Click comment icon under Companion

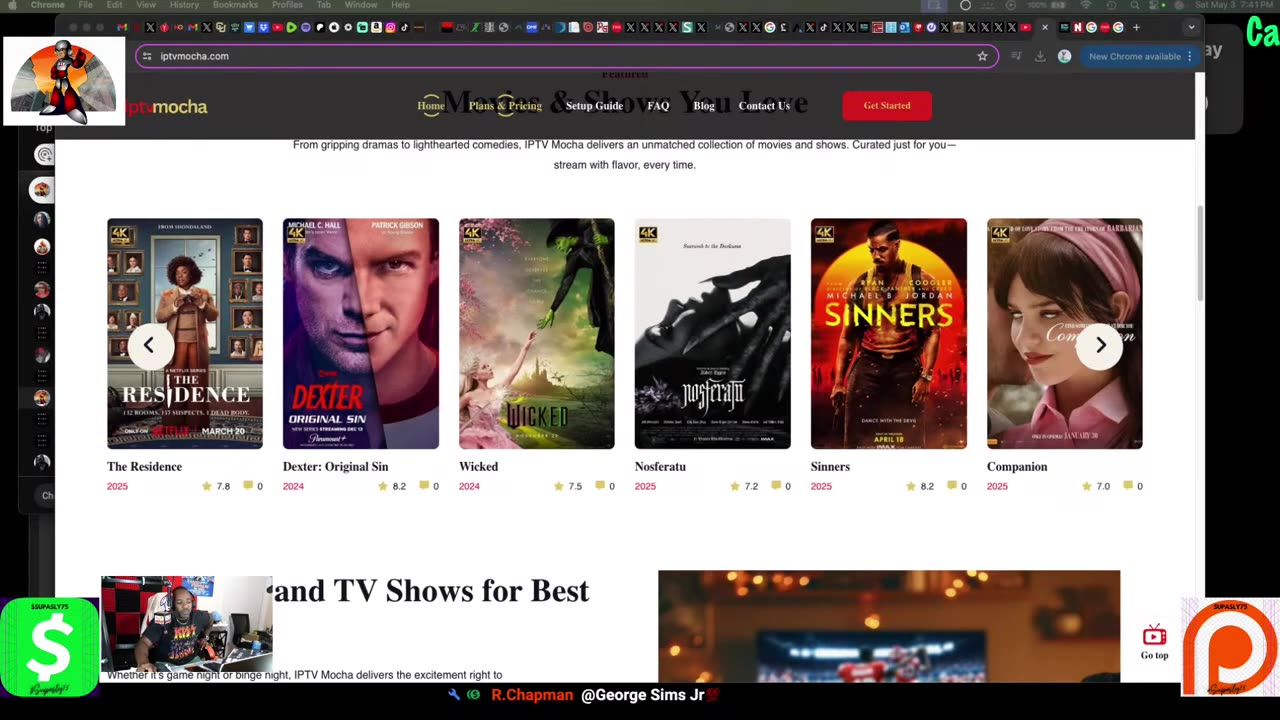click(x=1128, y=486)
